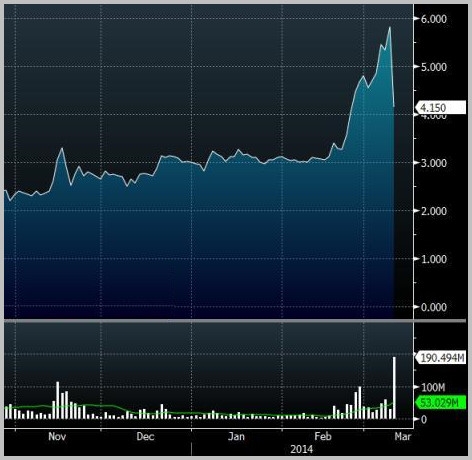Click the 2014 year label
This screenshot has height=460, width=472.
[x=301, y=450]
